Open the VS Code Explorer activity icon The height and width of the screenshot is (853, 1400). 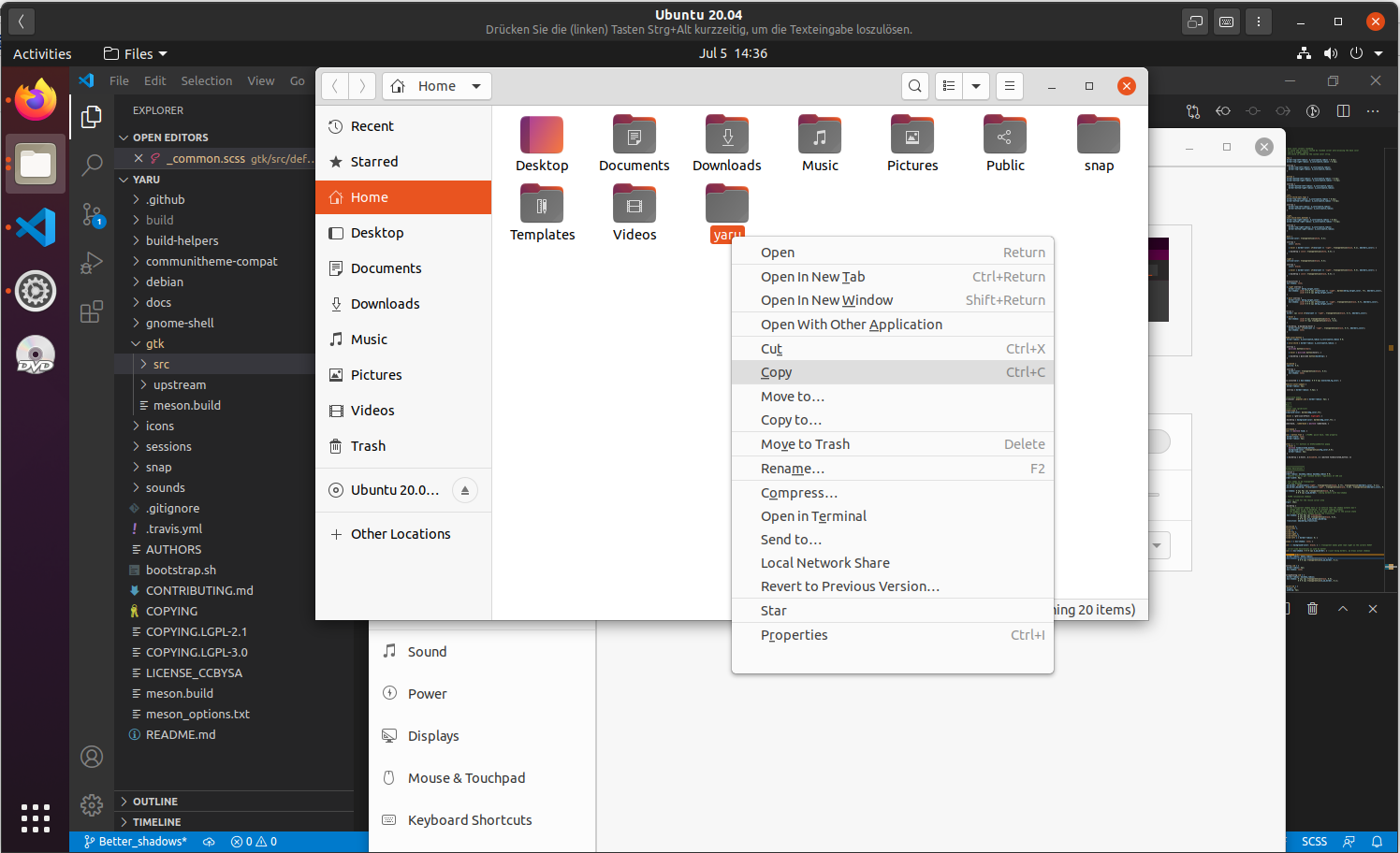click(92, 117)
